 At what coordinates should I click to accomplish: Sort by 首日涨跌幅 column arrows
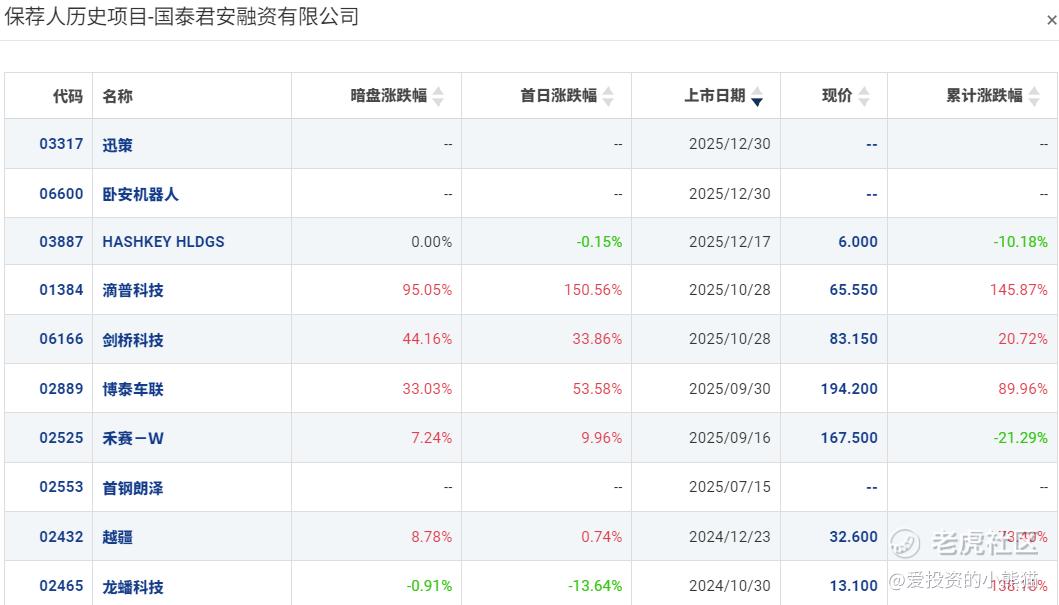(x=608, y=96)
